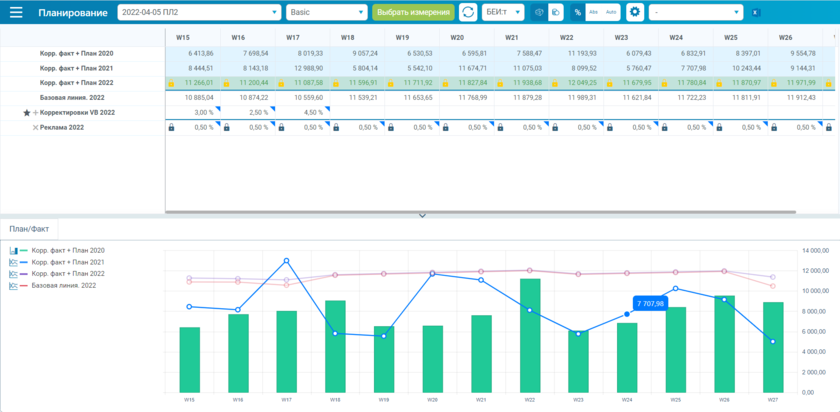840x412 pixels.
Task: Open the Basic dropdown
Action: click(326, 13)
